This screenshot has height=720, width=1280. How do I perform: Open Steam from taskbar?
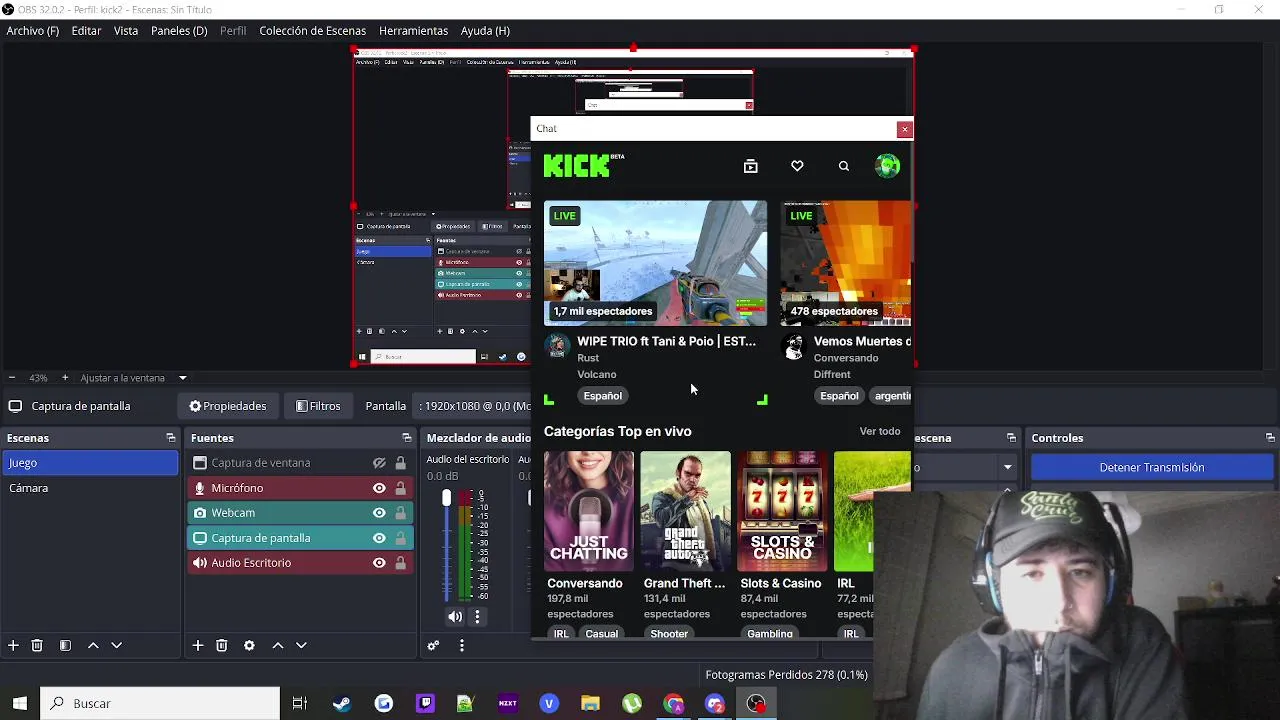click(x=342, y=703)
